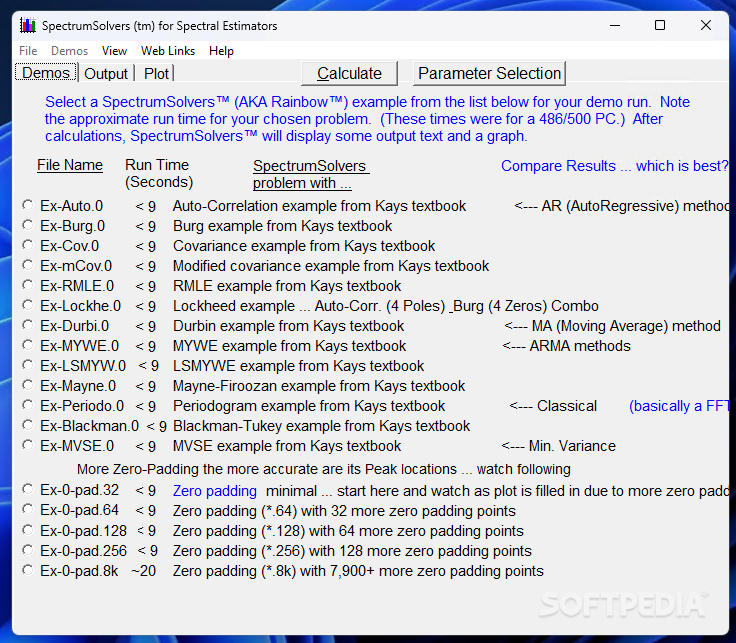Click the 'Run Time (Seconds)' column heading
This screenshot has width=736, height=643.
[x=159, y=173]
